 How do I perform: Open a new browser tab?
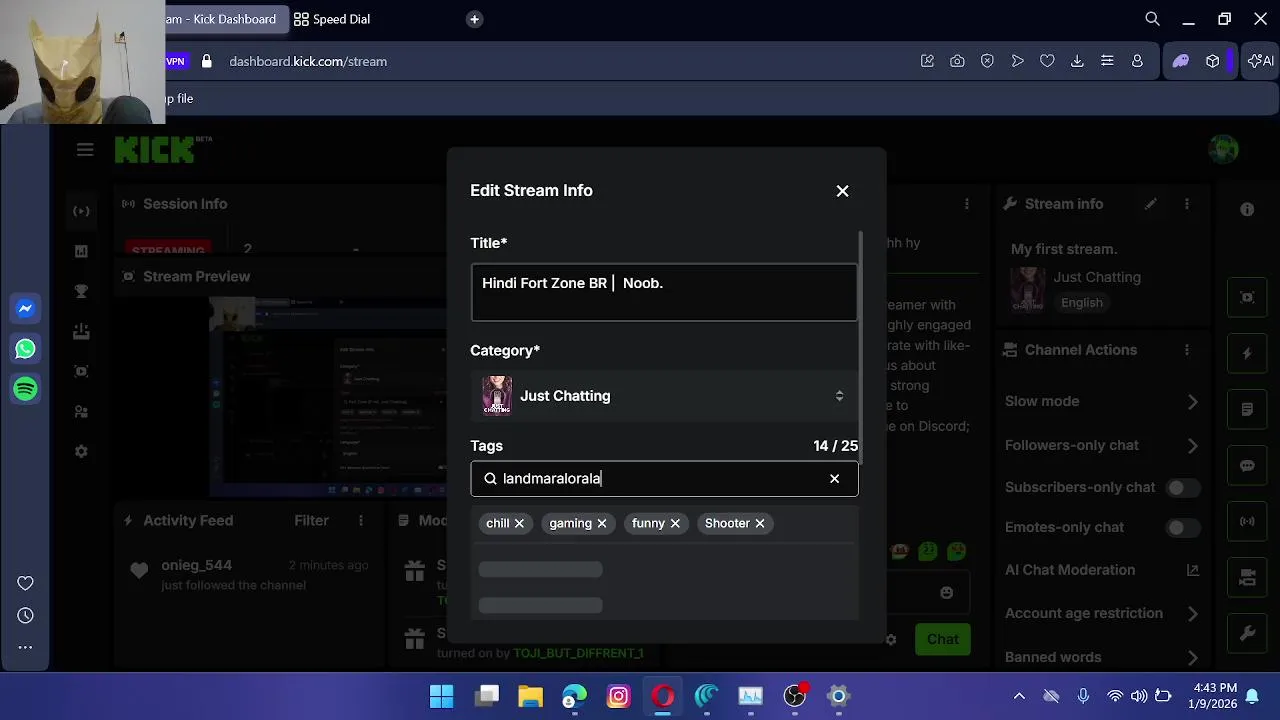pos(474,19)
